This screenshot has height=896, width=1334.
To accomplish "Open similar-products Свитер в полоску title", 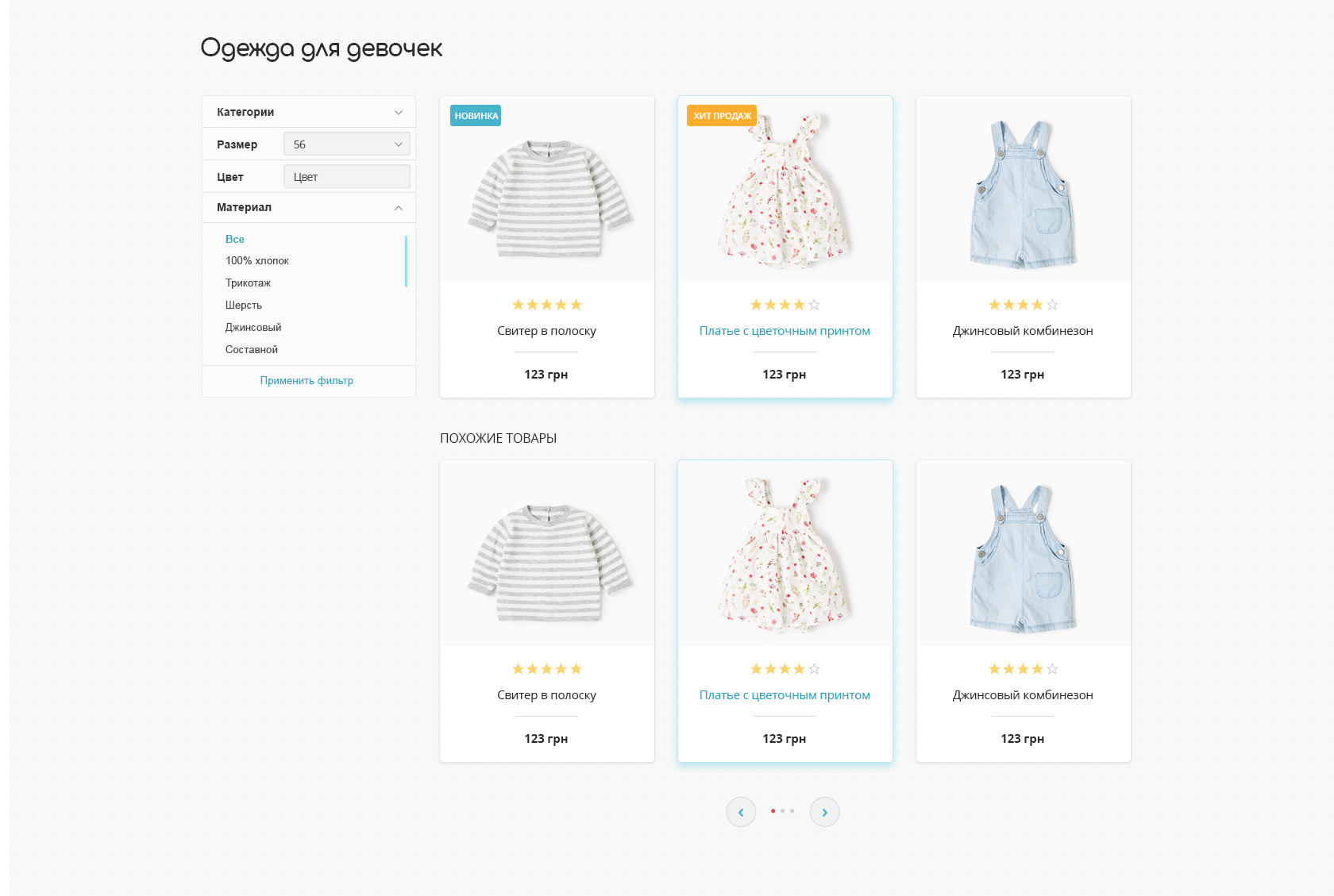I will [546, 695].
